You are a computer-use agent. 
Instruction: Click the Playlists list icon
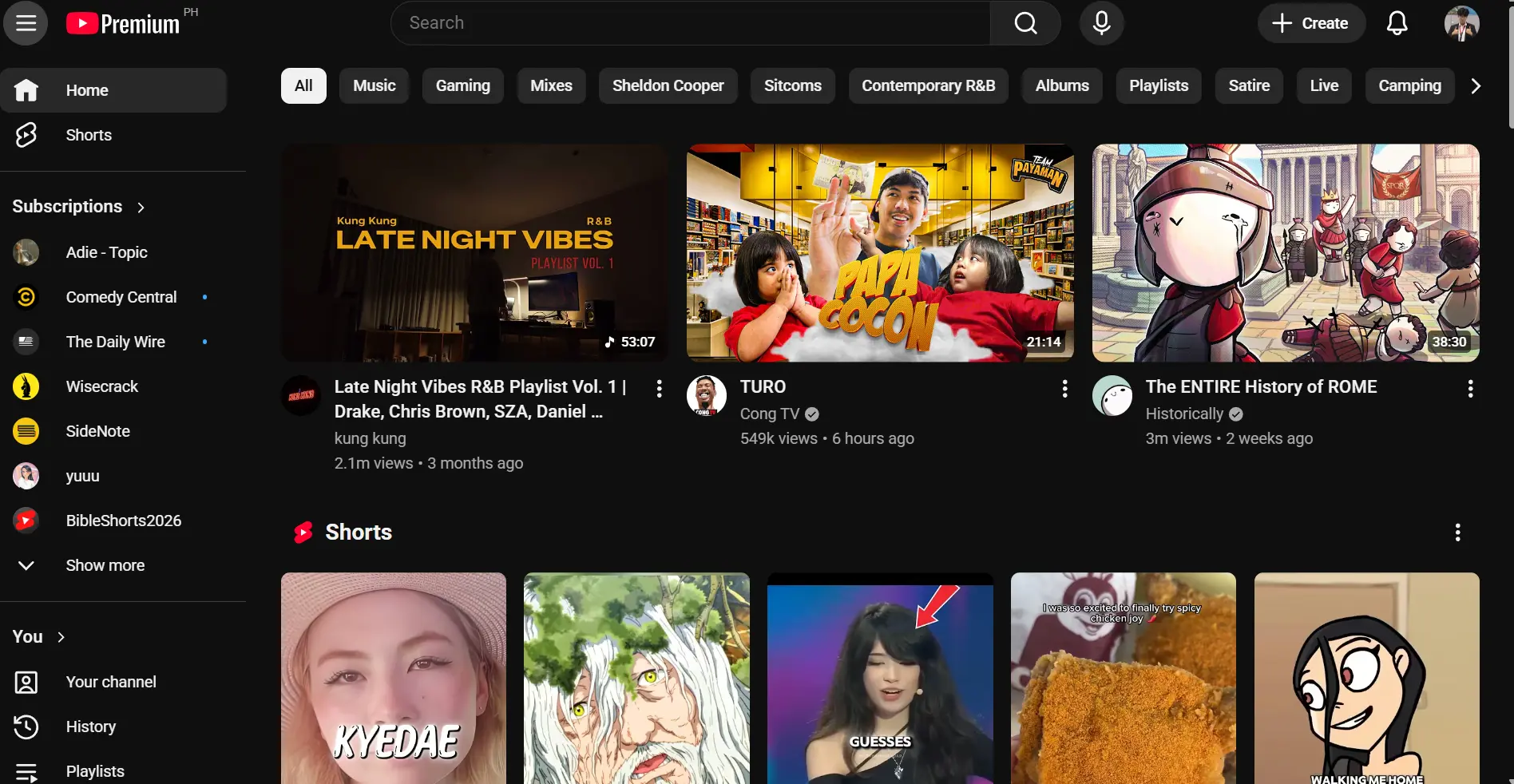click(x=26, y=771)
